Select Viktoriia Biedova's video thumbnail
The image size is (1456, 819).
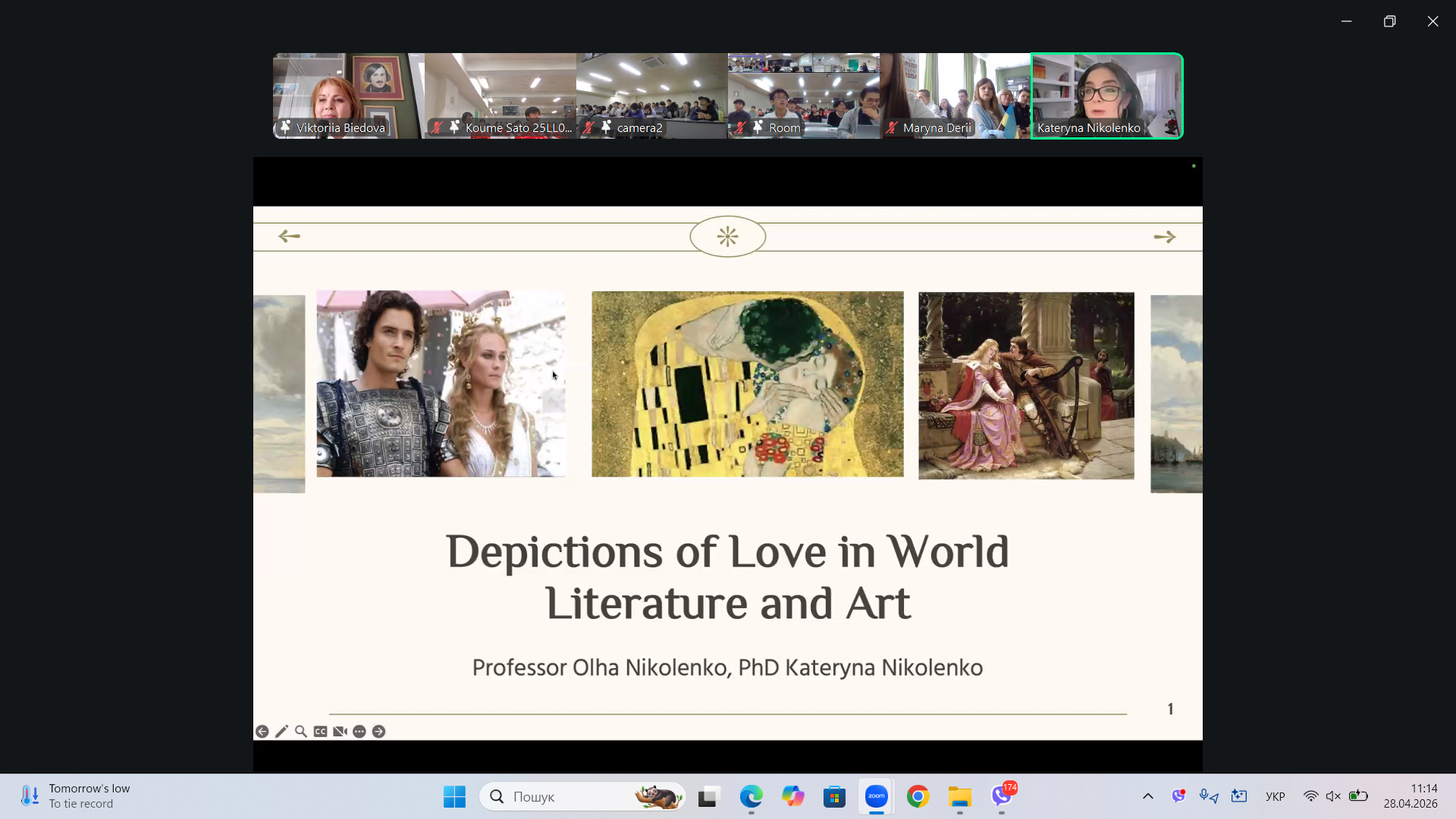point(348,96)
